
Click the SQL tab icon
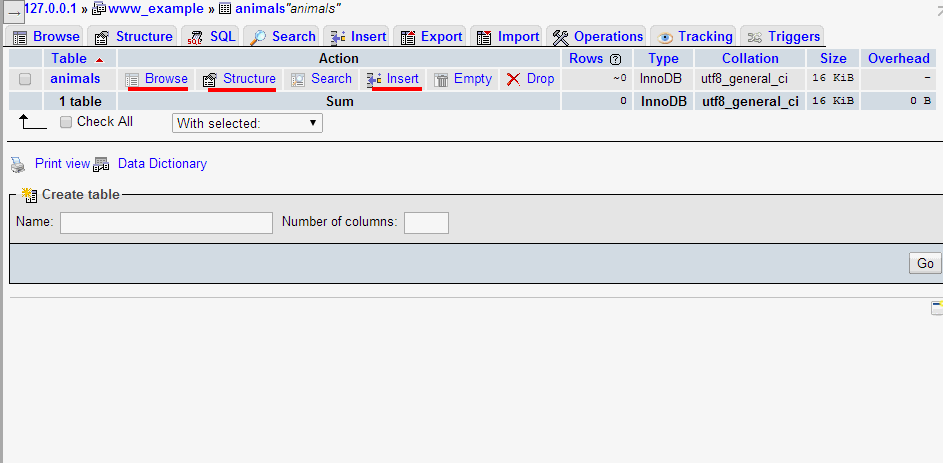195,38
